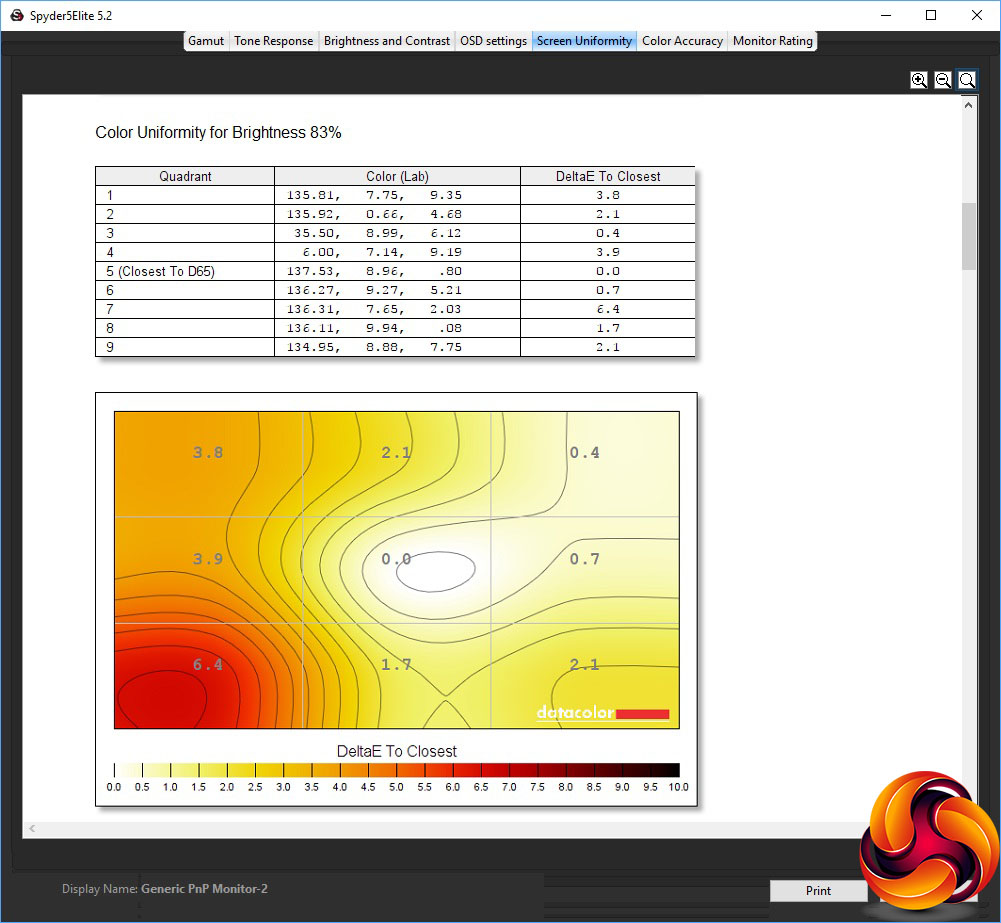Click the zoom out magnifier icon
Image resolution: width=1001 pixels, height=923 pixels.
click(x=943, y=80)
